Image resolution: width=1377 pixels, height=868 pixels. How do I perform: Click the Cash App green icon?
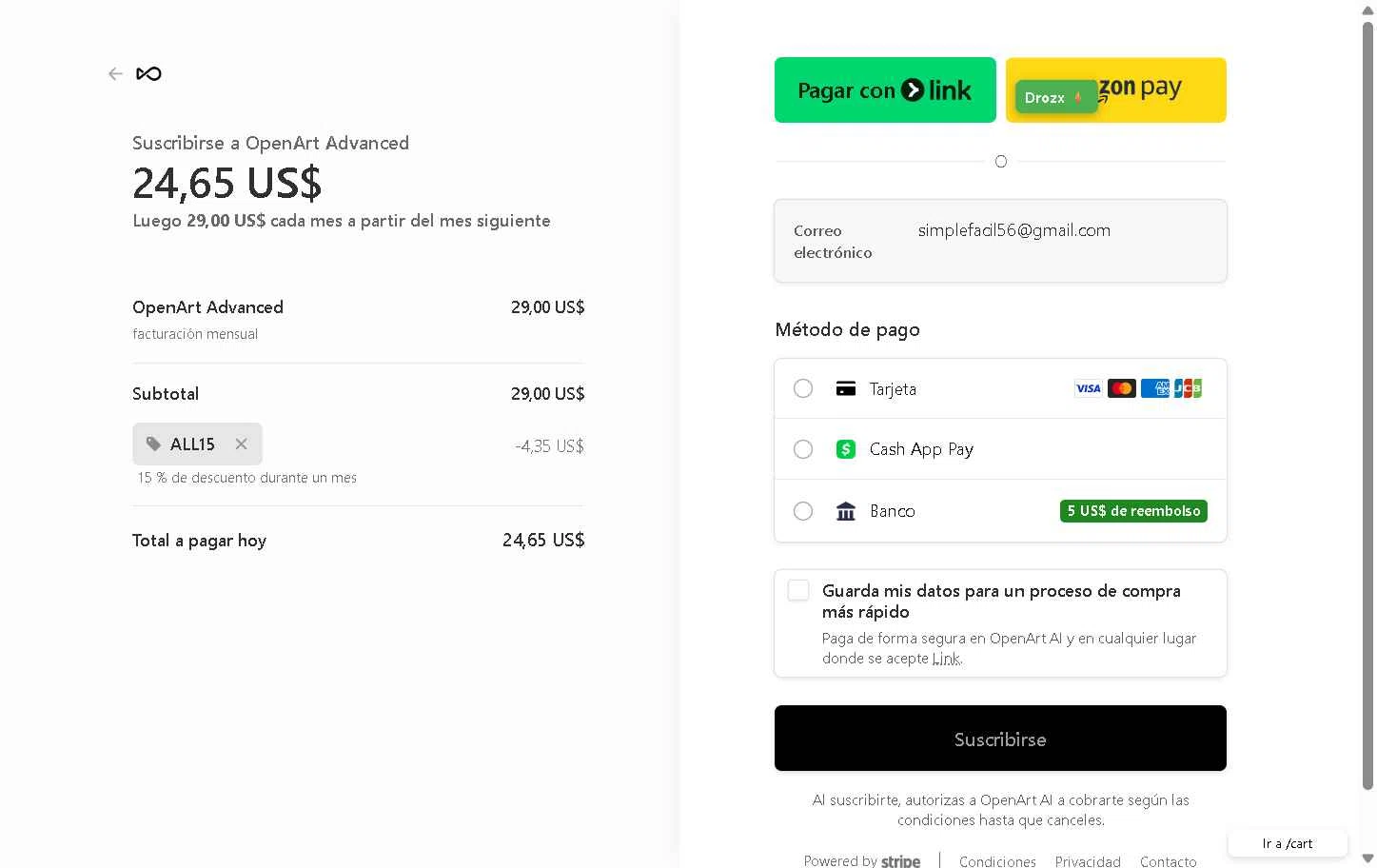click(846, 449)
